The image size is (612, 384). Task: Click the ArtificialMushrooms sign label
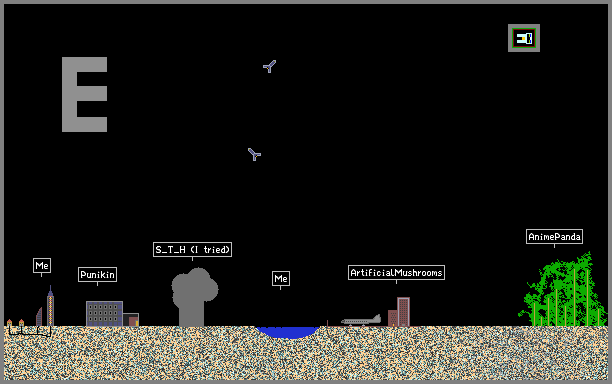396,272
